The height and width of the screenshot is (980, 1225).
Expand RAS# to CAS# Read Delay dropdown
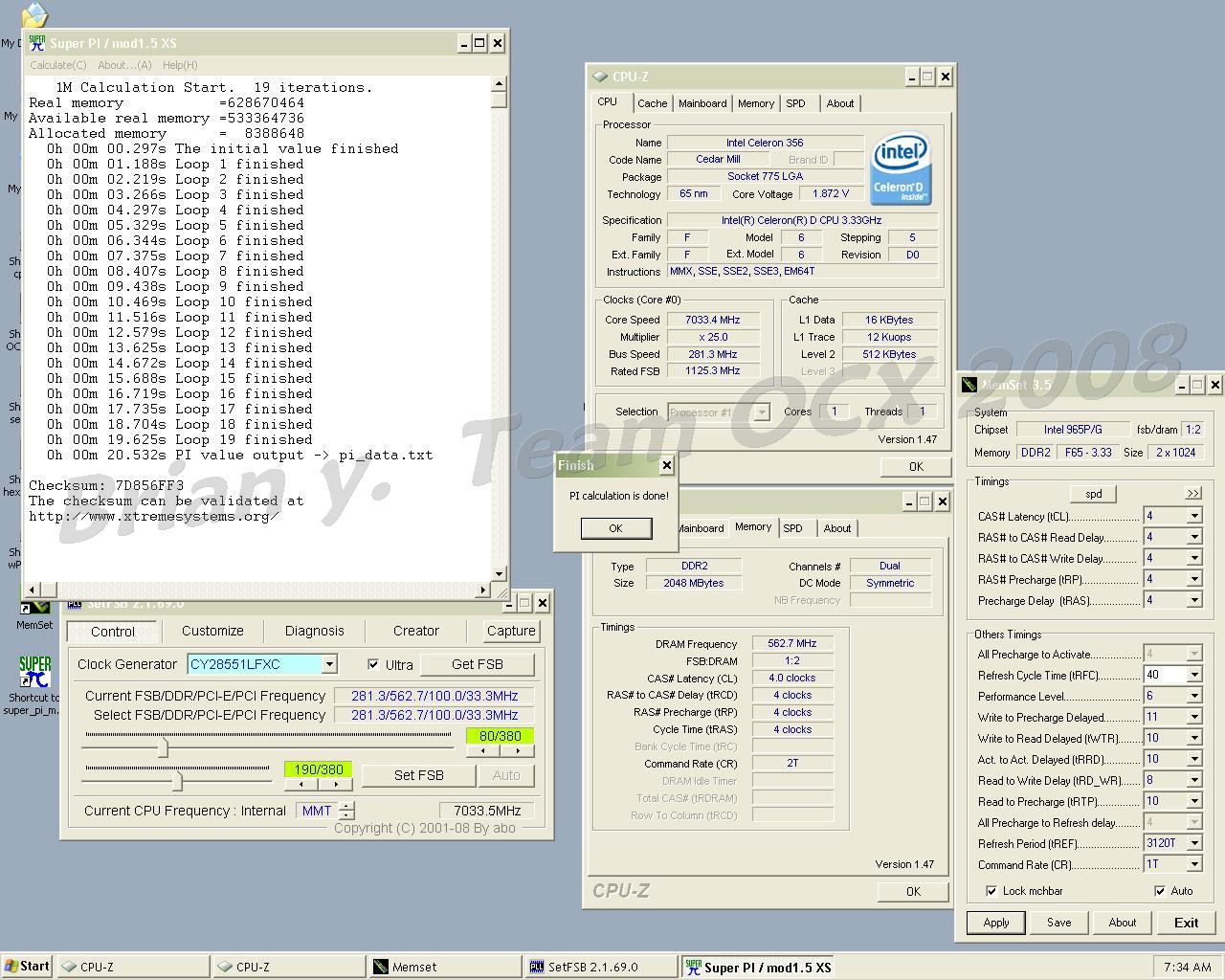[x=1193, y=537]
